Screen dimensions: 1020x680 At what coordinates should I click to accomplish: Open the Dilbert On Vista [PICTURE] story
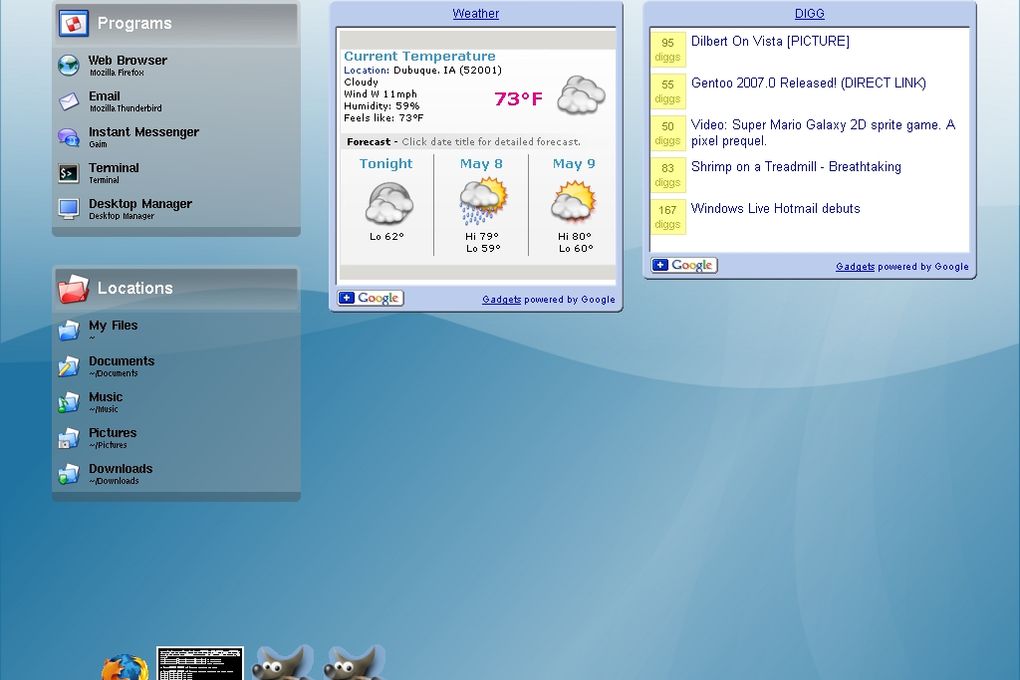click(x=770, y=41)
